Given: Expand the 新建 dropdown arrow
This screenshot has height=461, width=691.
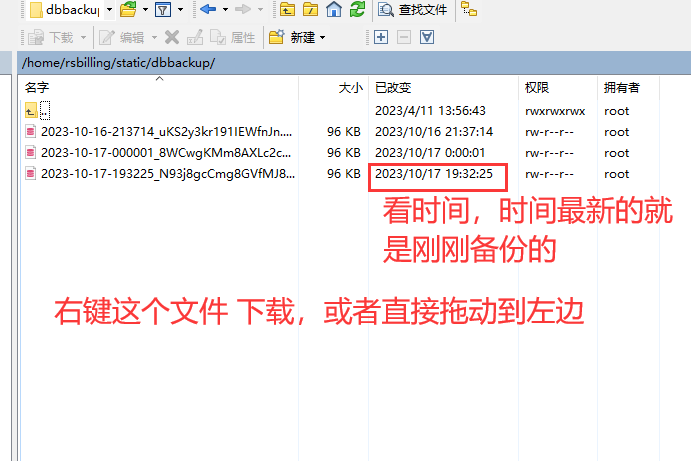Looking at the screenshot, I should coord(323,37).
